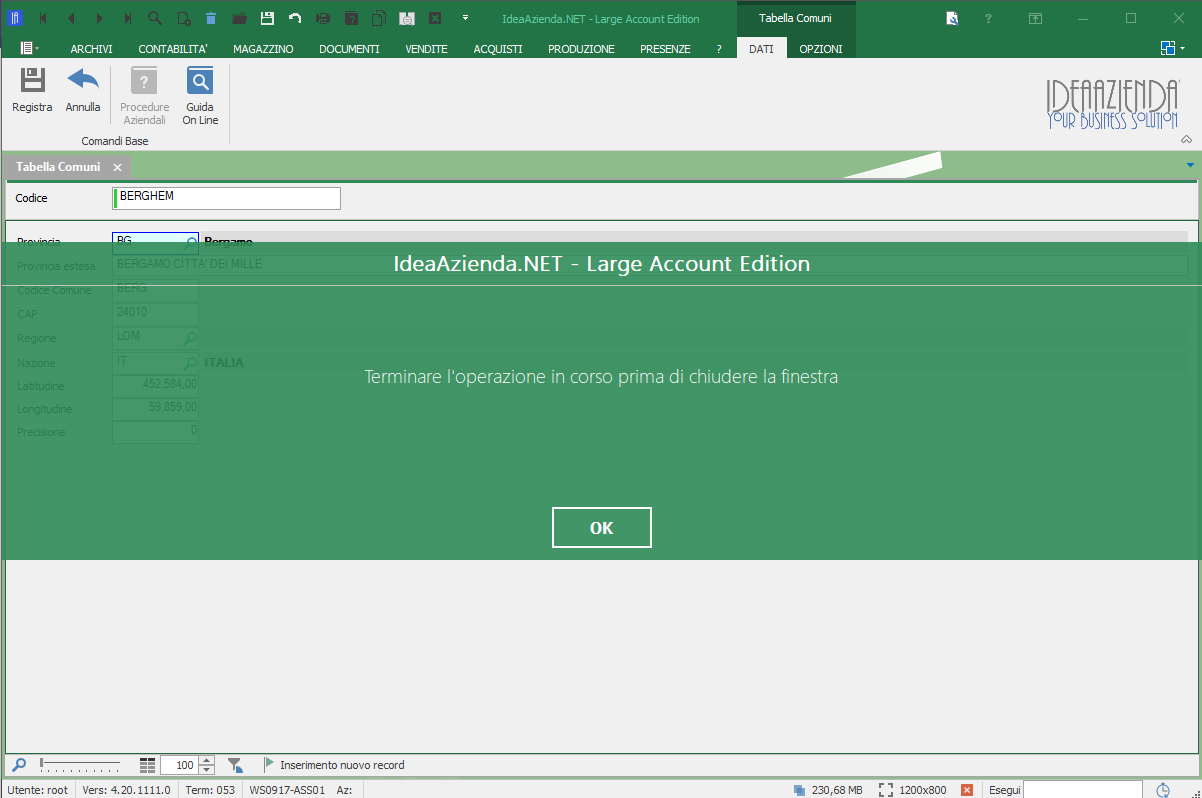The height and width of the screenshot is (798, 1202).
Task: Collapse the ribbon with the chevron arrow
Action: click(x=1187, y=139)
